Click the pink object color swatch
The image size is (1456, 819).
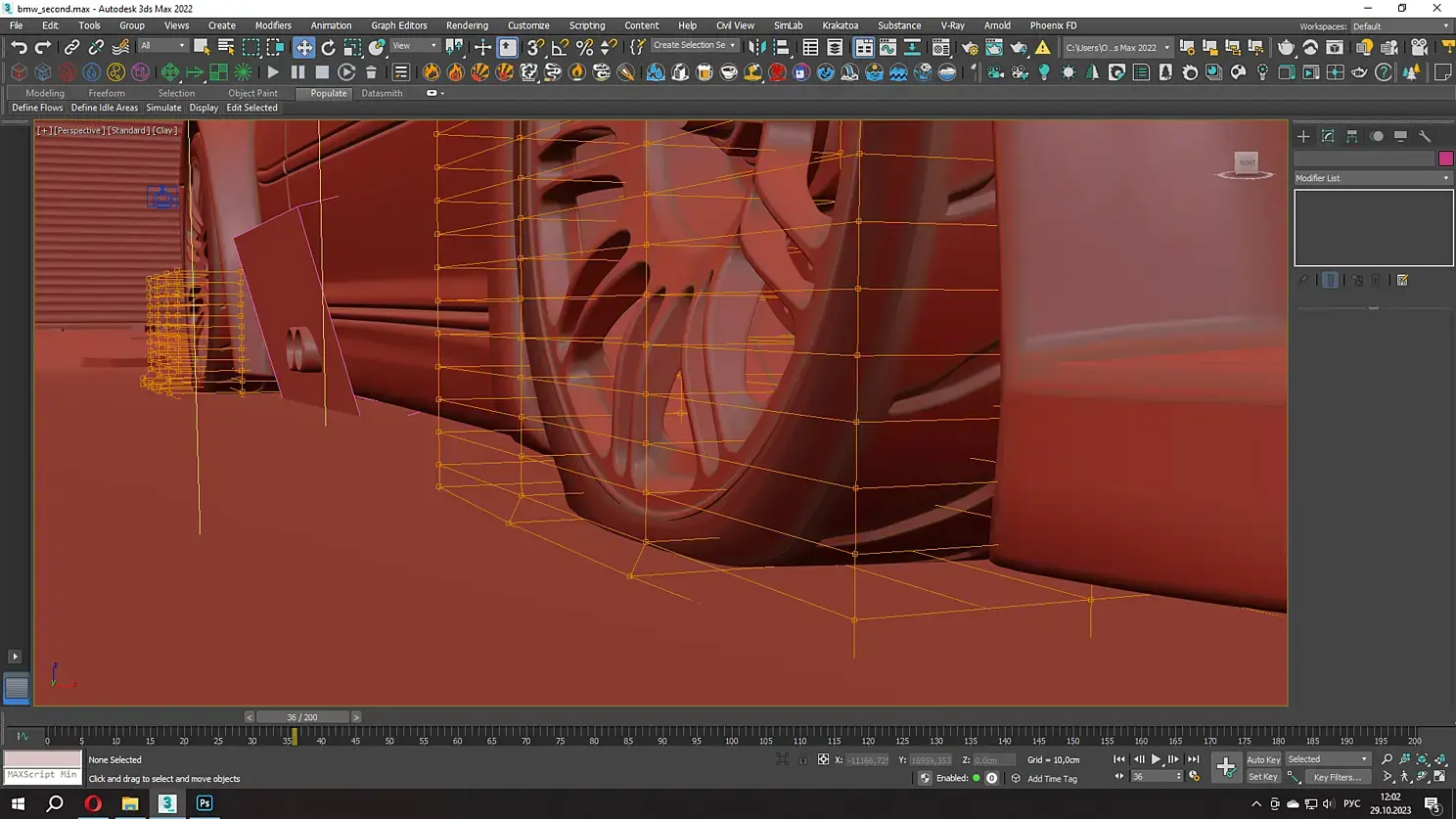pyautogui.click(x=1445, y=159)
